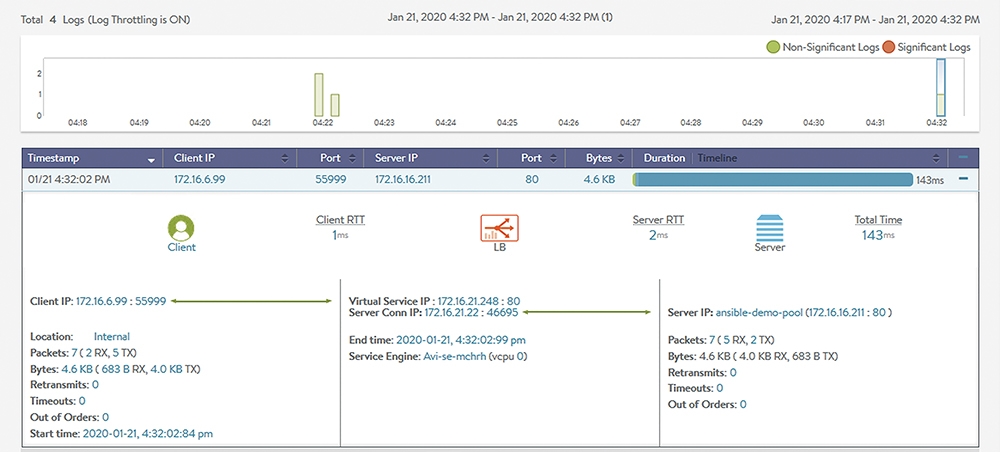
Task: Open Service Engine Avi-se-mchrh link
Action: coord(455,356)
